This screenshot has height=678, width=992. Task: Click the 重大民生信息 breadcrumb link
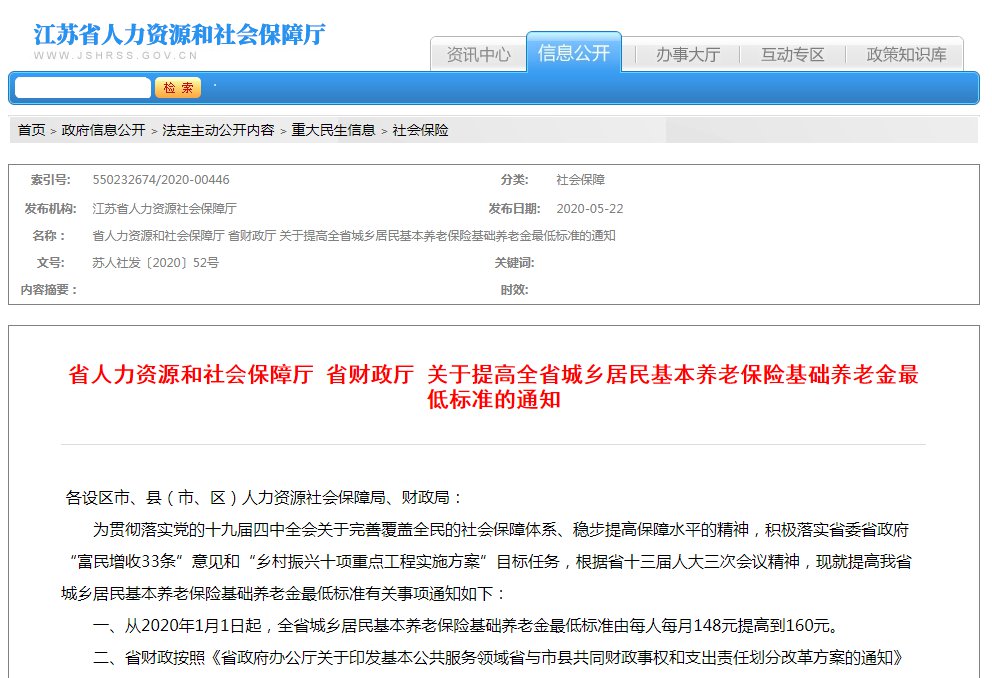[x=333, y=130]
